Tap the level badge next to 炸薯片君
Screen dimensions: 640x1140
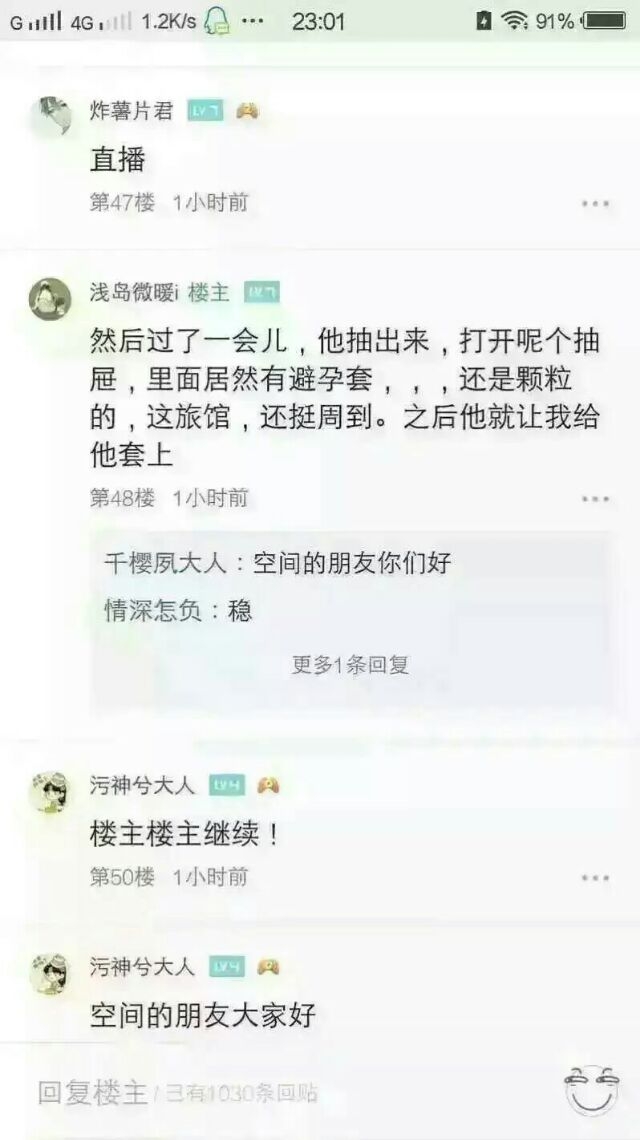205,111
